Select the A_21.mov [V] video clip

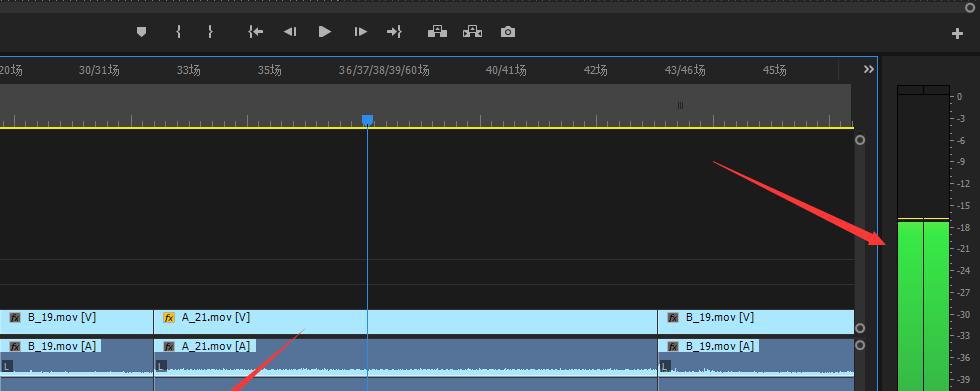[405, 322]
